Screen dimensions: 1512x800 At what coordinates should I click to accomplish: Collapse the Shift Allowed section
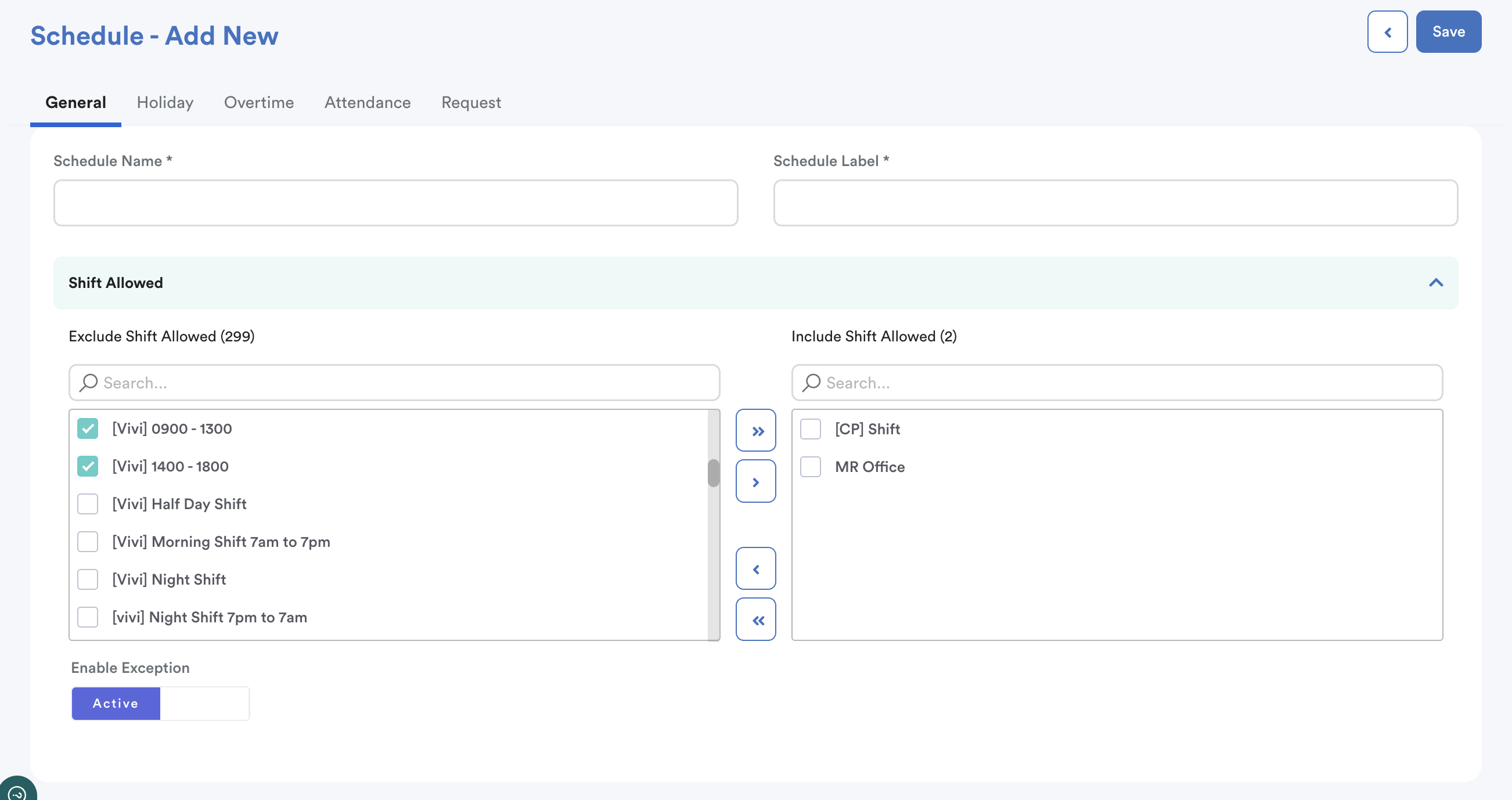tap(1435, 283)
